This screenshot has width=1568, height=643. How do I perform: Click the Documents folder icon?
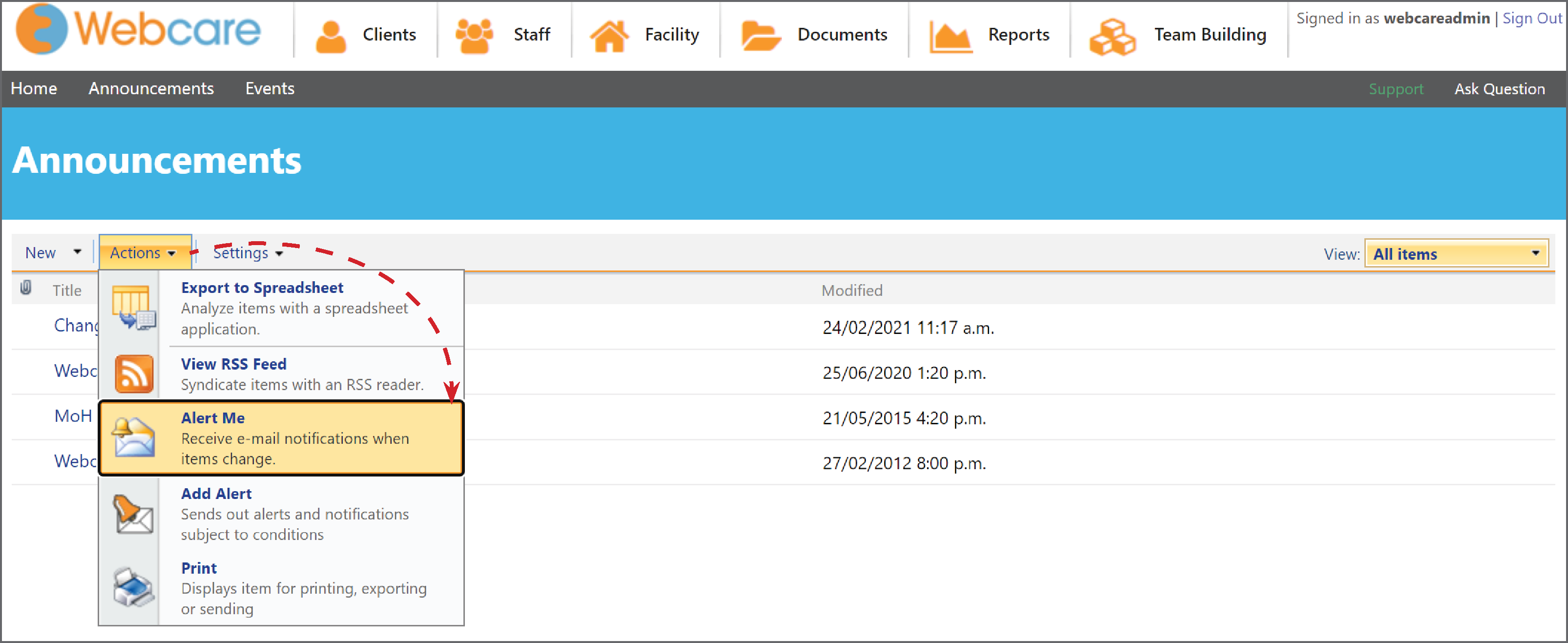click(x=760, y=36)
